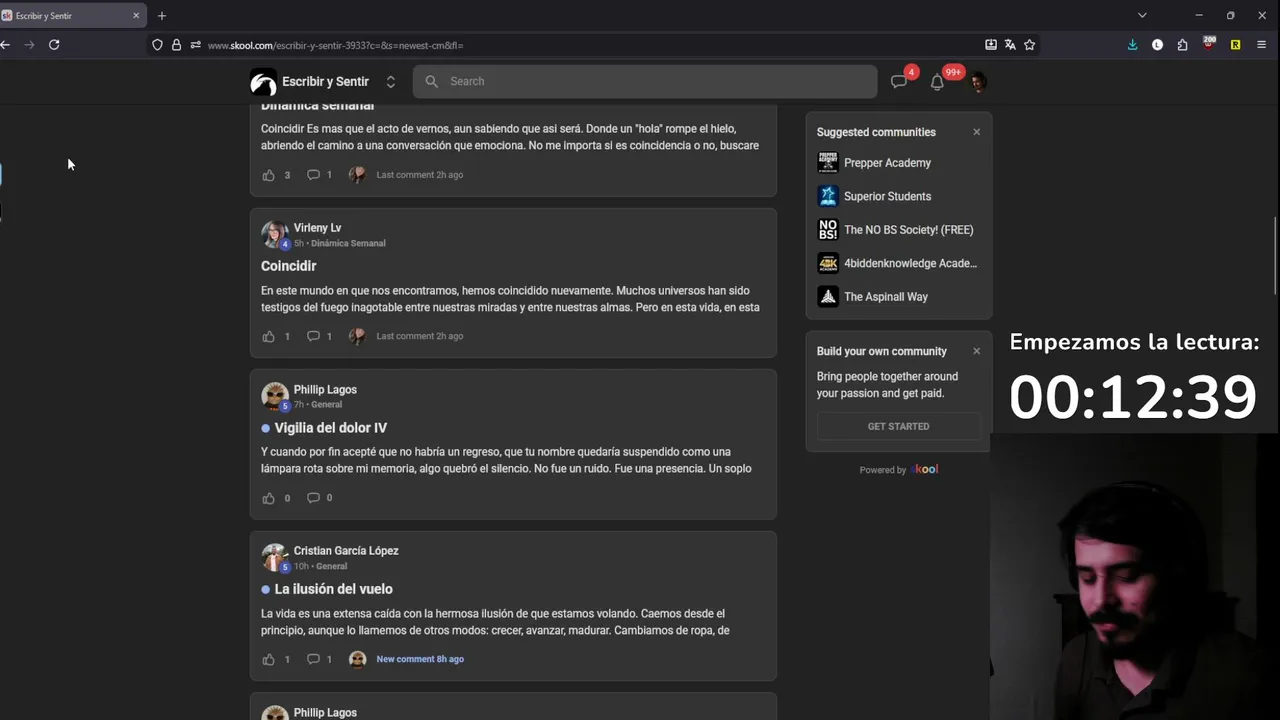This screenshot has height=720, width=1280.
Task: Open the browser hamburger menu
Action: (x=1261, y=45)
